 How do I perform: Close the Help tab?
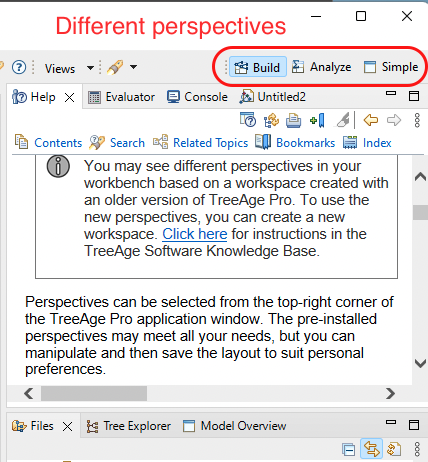click(69, 98)
